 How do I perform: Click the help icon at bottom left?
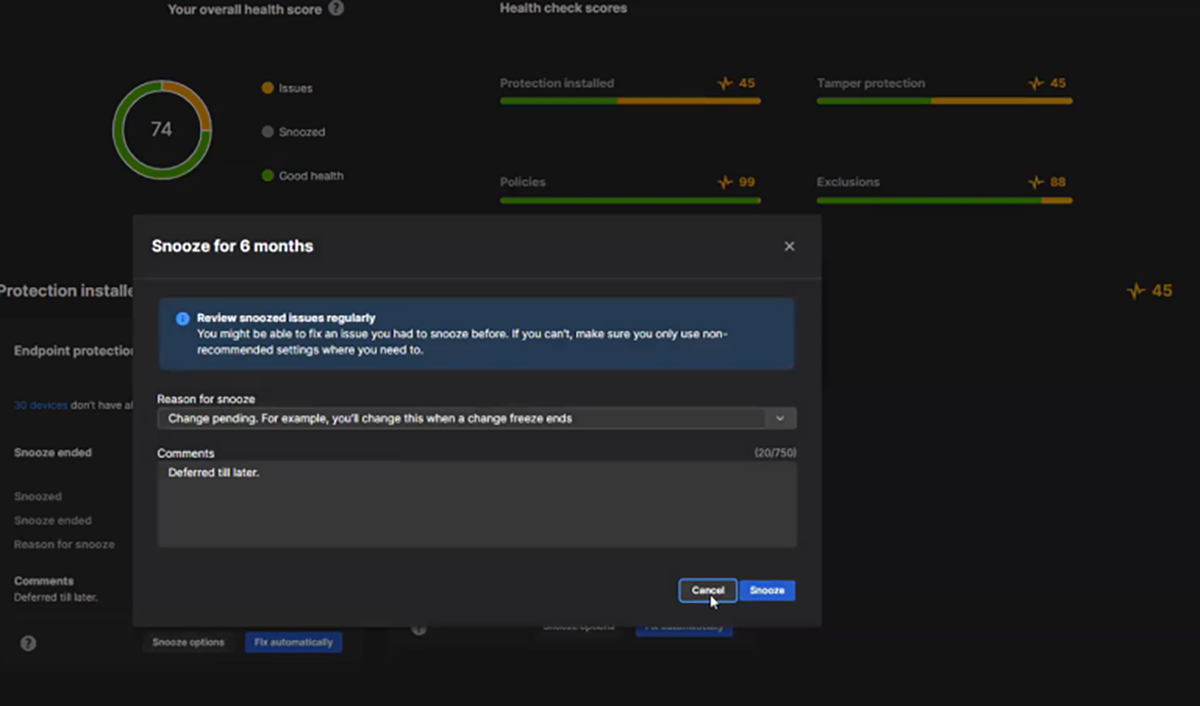pos(28,643)
